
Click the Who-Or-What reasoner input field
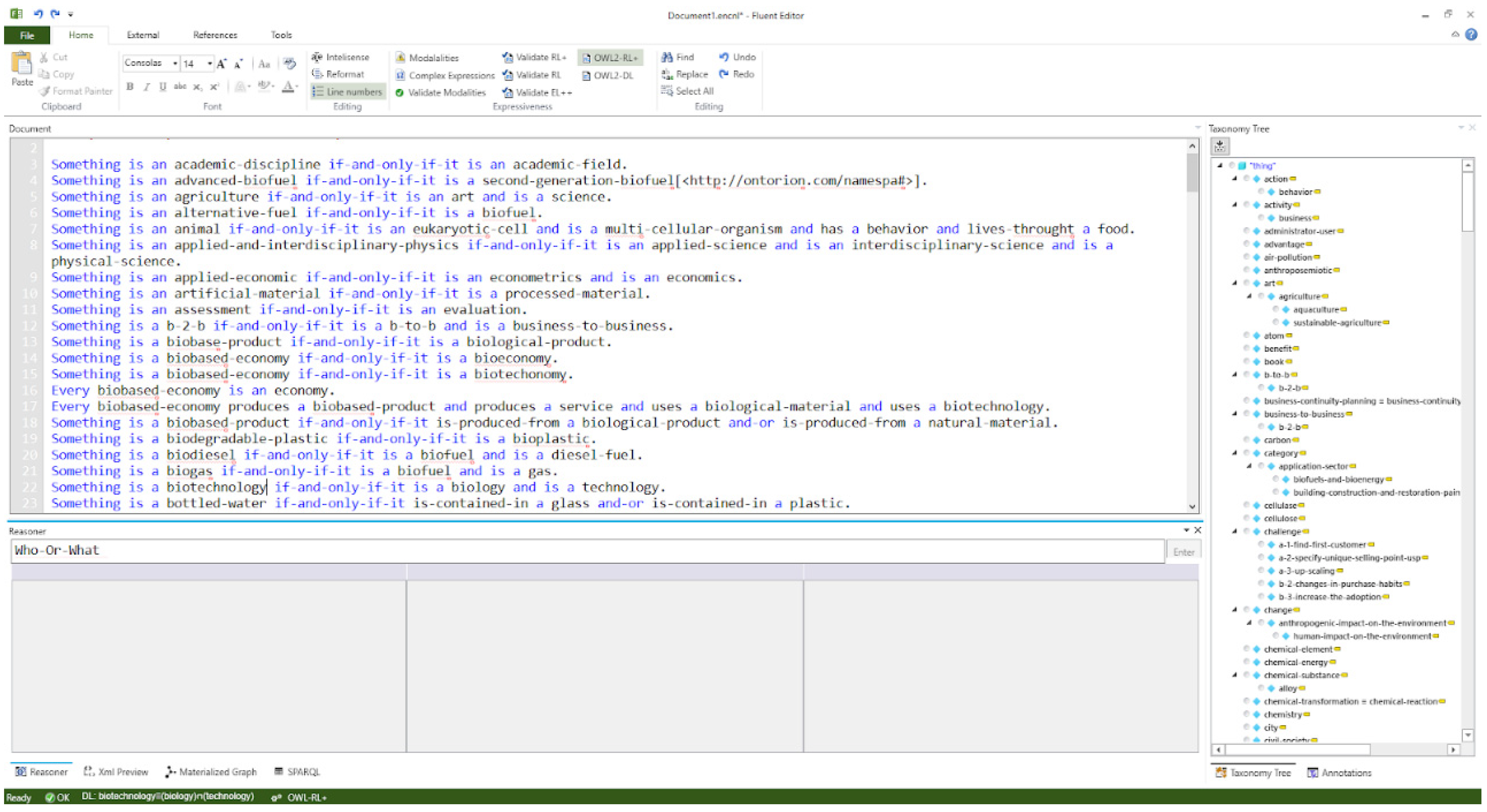click(587, 550)
